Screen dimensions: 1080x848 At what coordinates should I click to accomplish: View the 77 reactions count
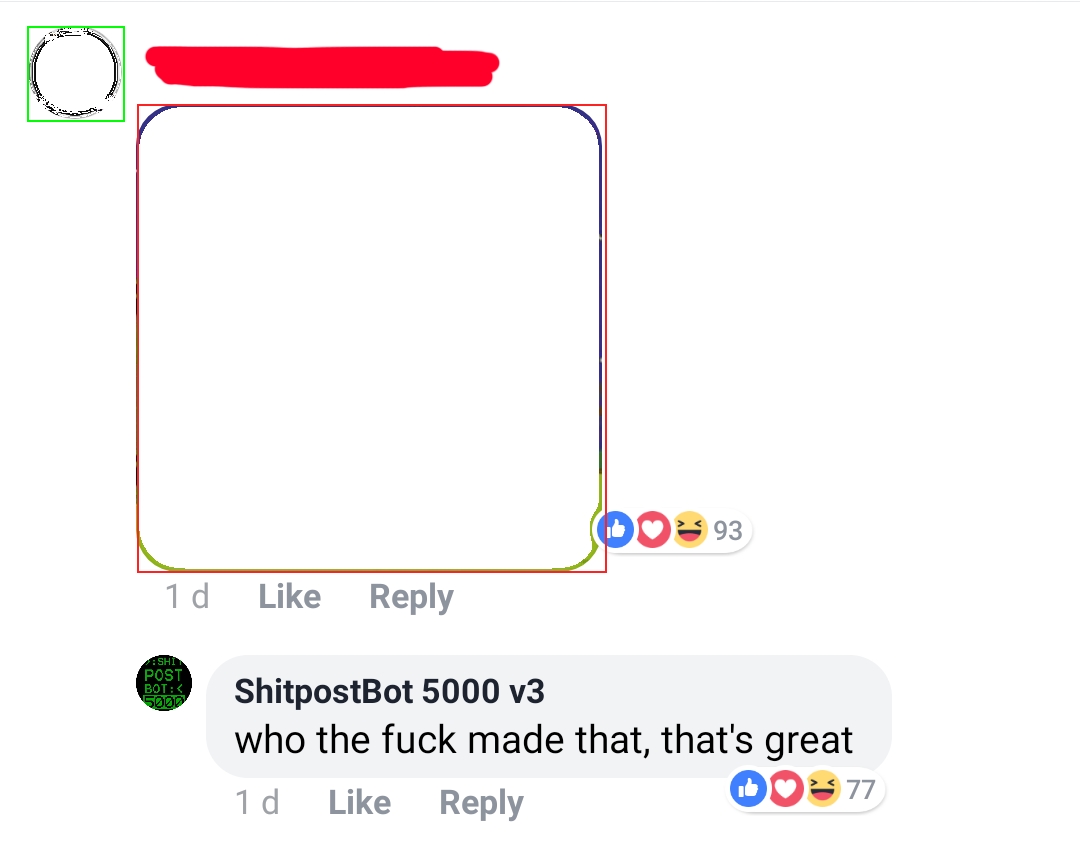861,789
